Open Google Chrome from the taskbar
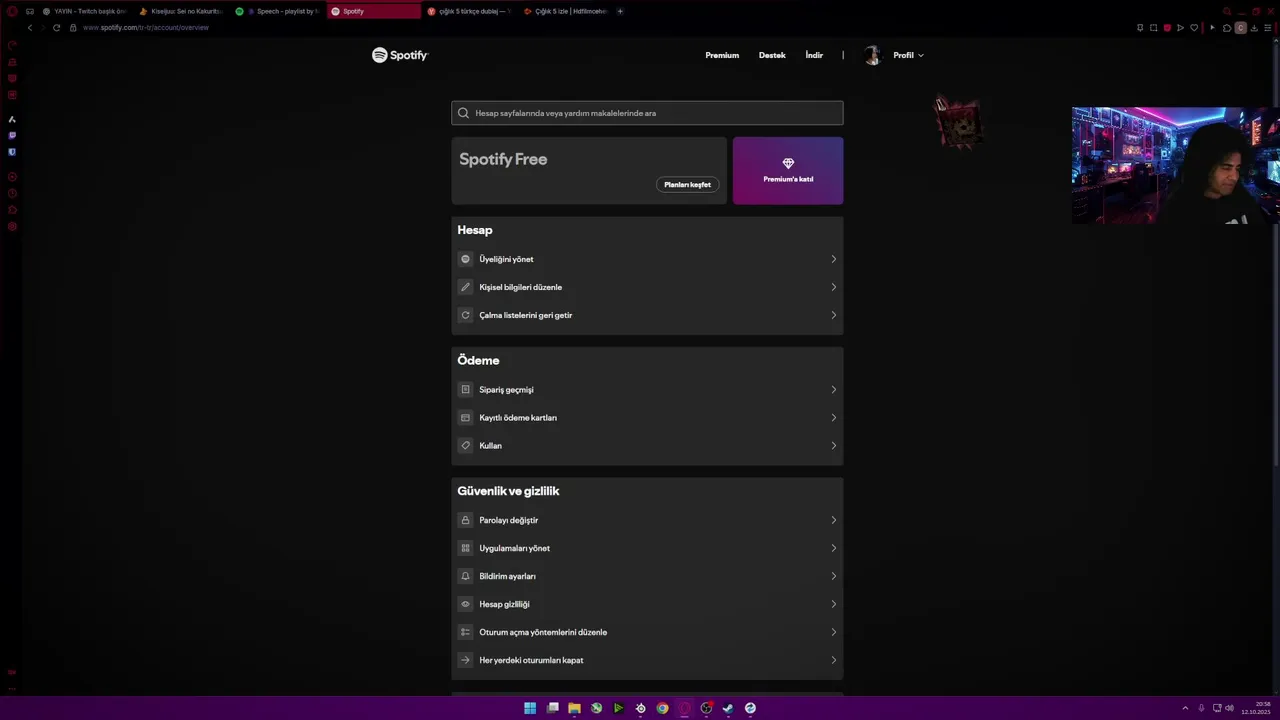This screenshot has width=1280, height=720. (662, 708)
